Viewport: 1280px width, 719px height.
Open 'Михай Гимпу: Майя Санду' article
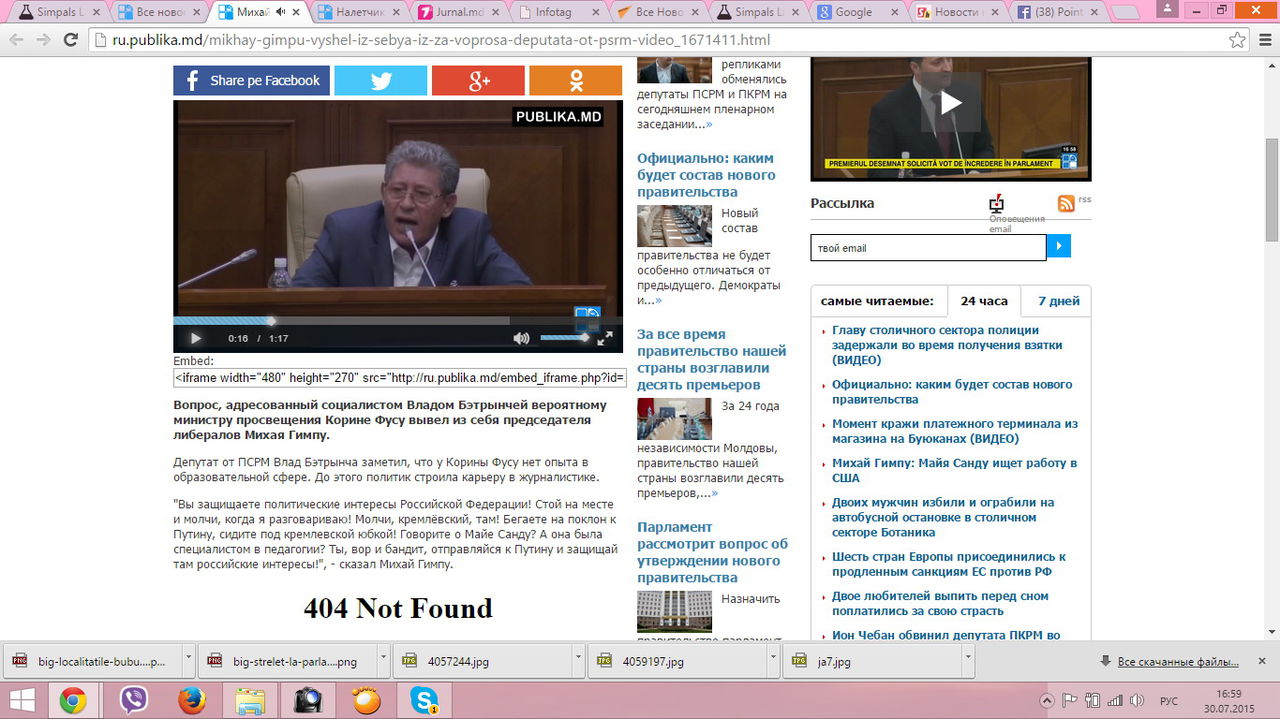(954, 470)
